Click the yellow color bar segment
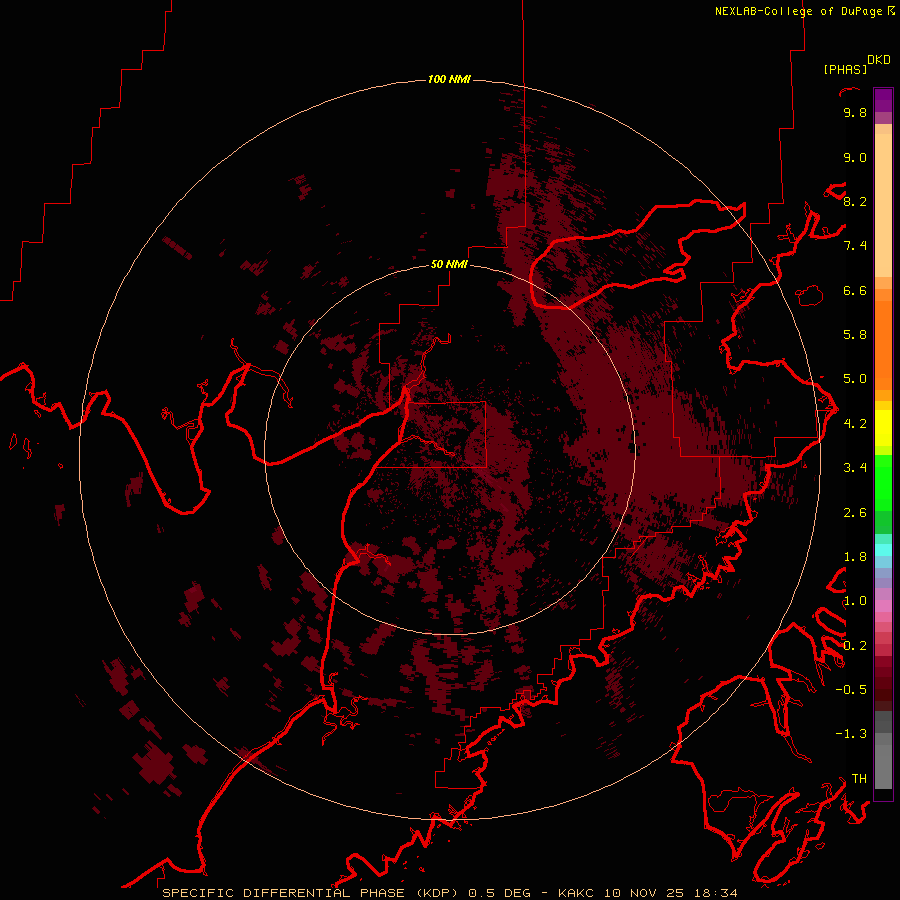This screenshot has width=900, height=900. 883,428
